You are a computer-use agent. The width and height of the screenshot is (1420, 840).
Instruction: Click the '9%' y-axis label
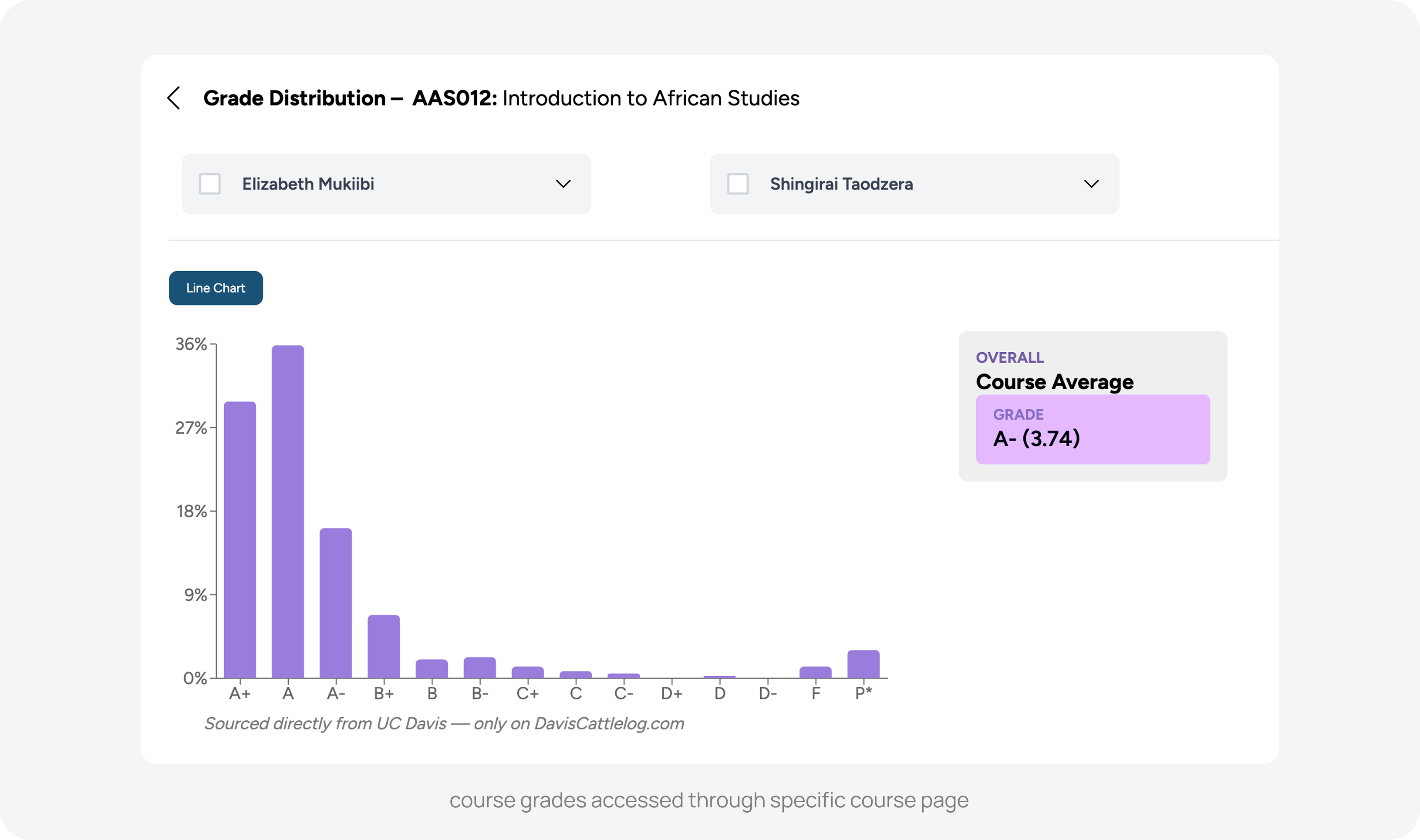196,595
